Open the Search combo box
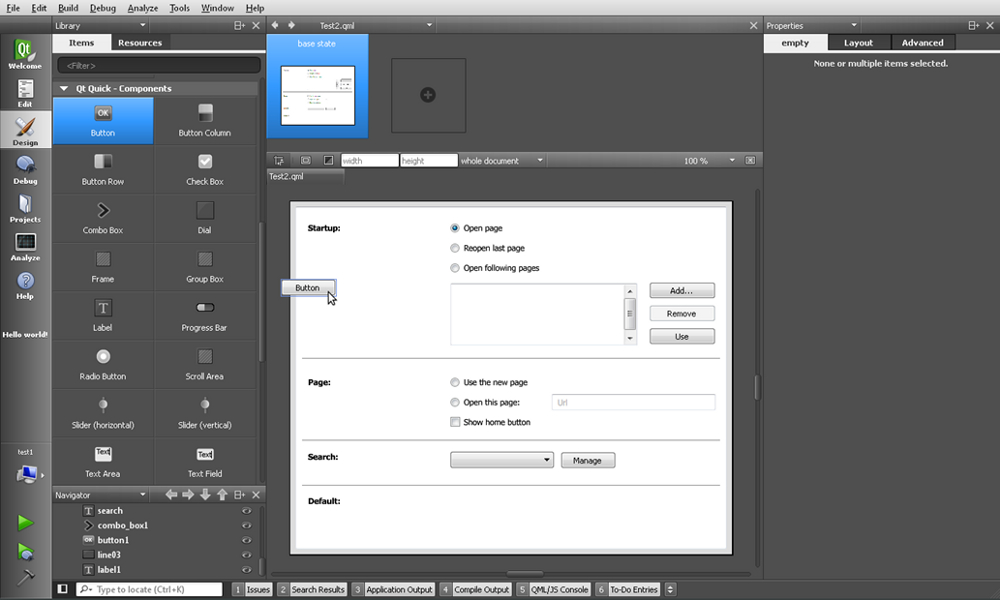 click(x=502, y=460)
